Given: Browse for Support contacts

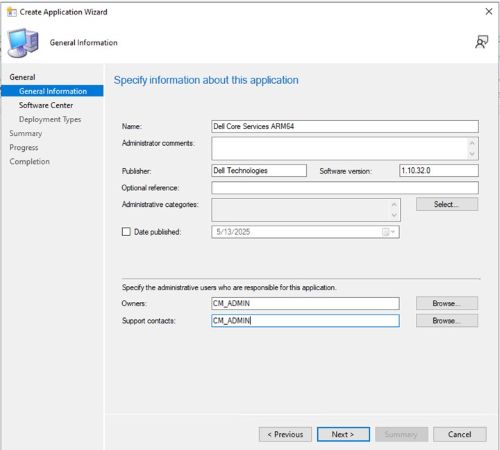Looking at the screenshot, I should pos(447,321).
